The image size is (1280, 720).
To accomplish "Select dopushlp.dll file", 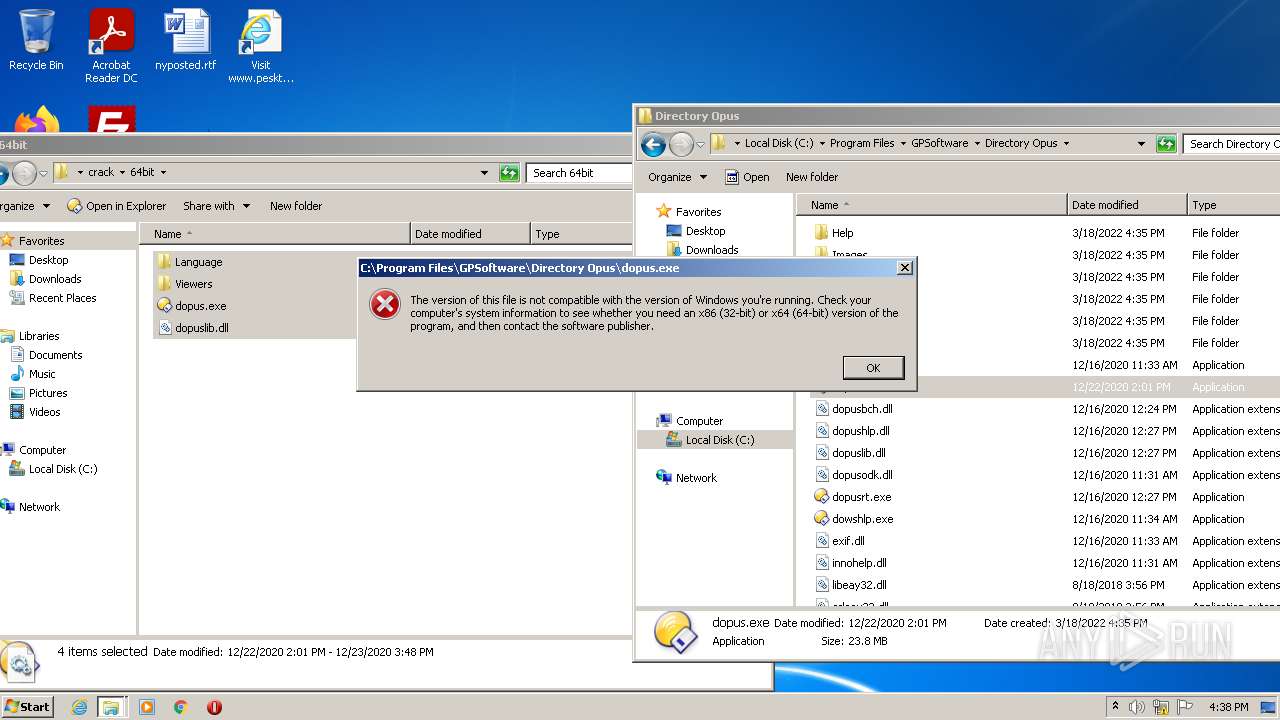I will [x=852, y=431].
